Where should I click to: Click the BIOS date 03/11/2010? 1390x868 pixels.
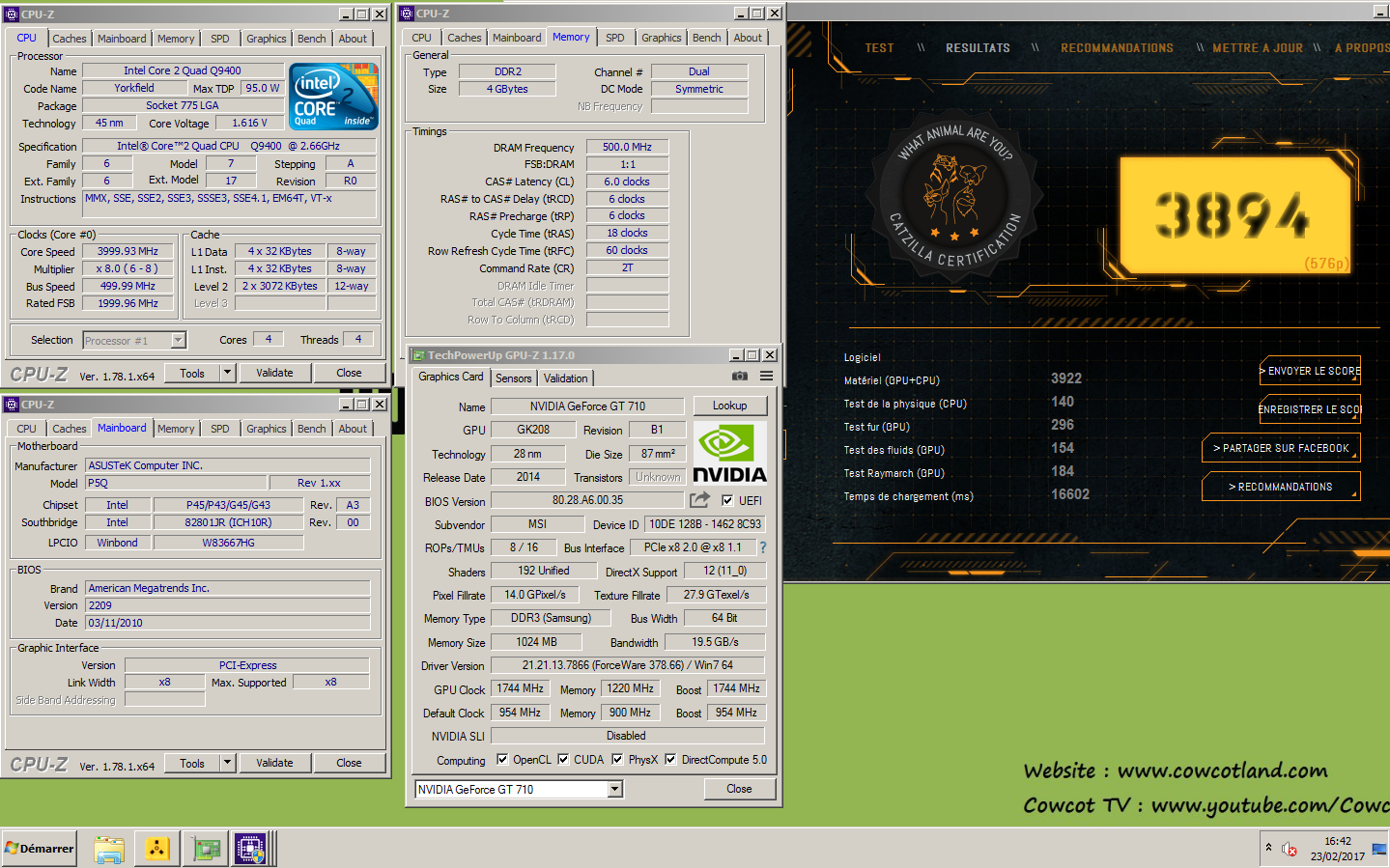click(x=228, y=623)
